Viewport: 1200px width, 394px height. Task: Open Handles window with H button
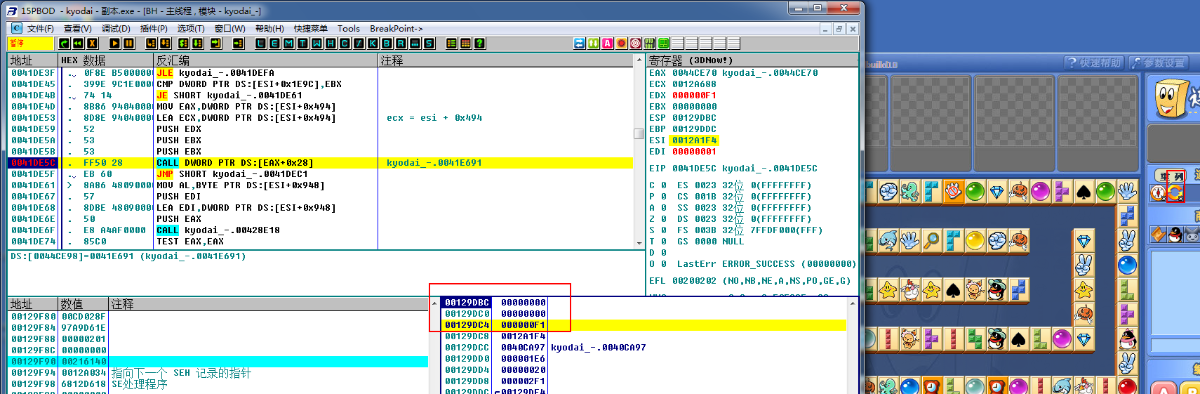tap(330, 43)
